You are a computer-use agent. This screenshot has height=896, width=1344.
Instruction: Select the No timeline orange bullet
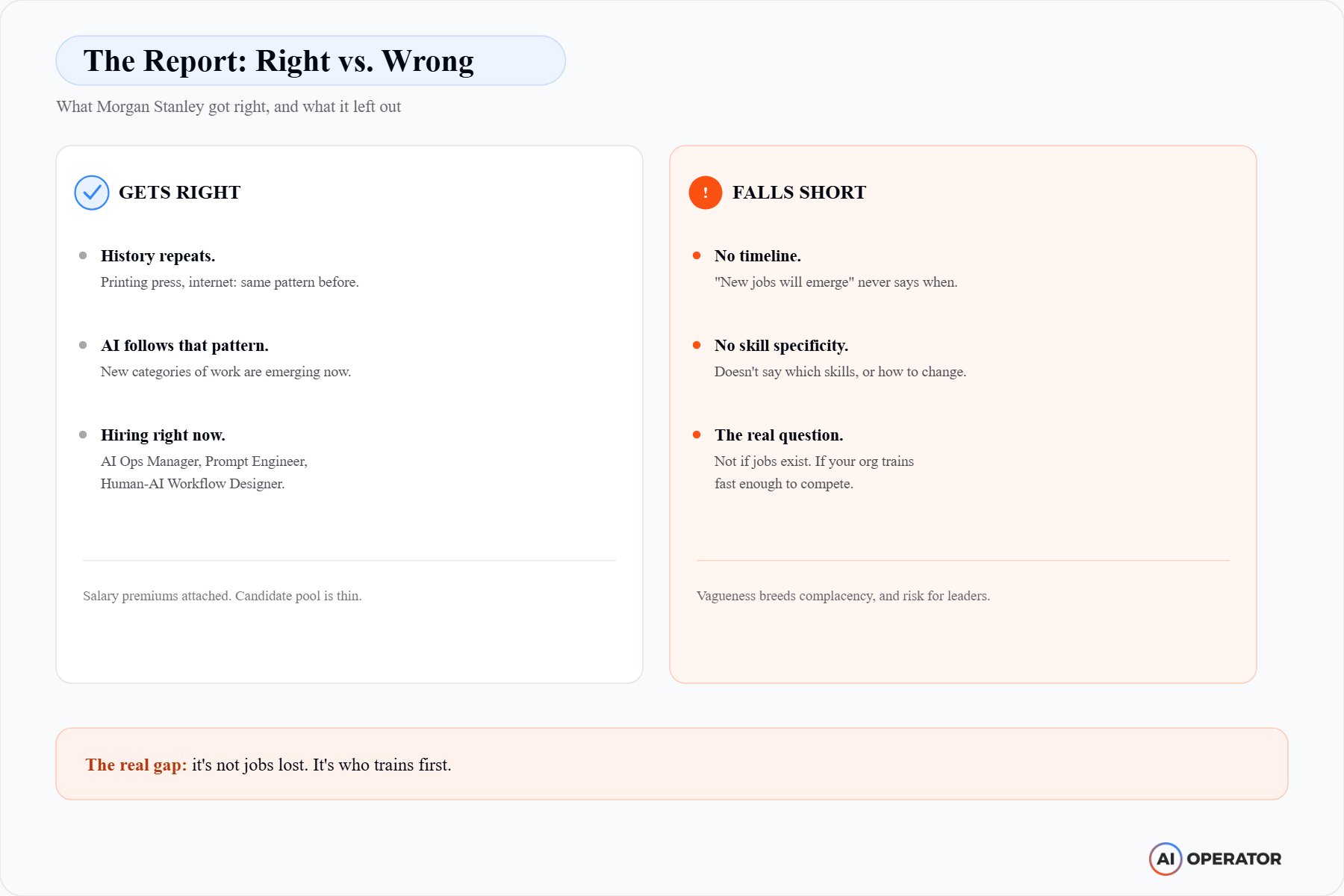tap(697, 255)
